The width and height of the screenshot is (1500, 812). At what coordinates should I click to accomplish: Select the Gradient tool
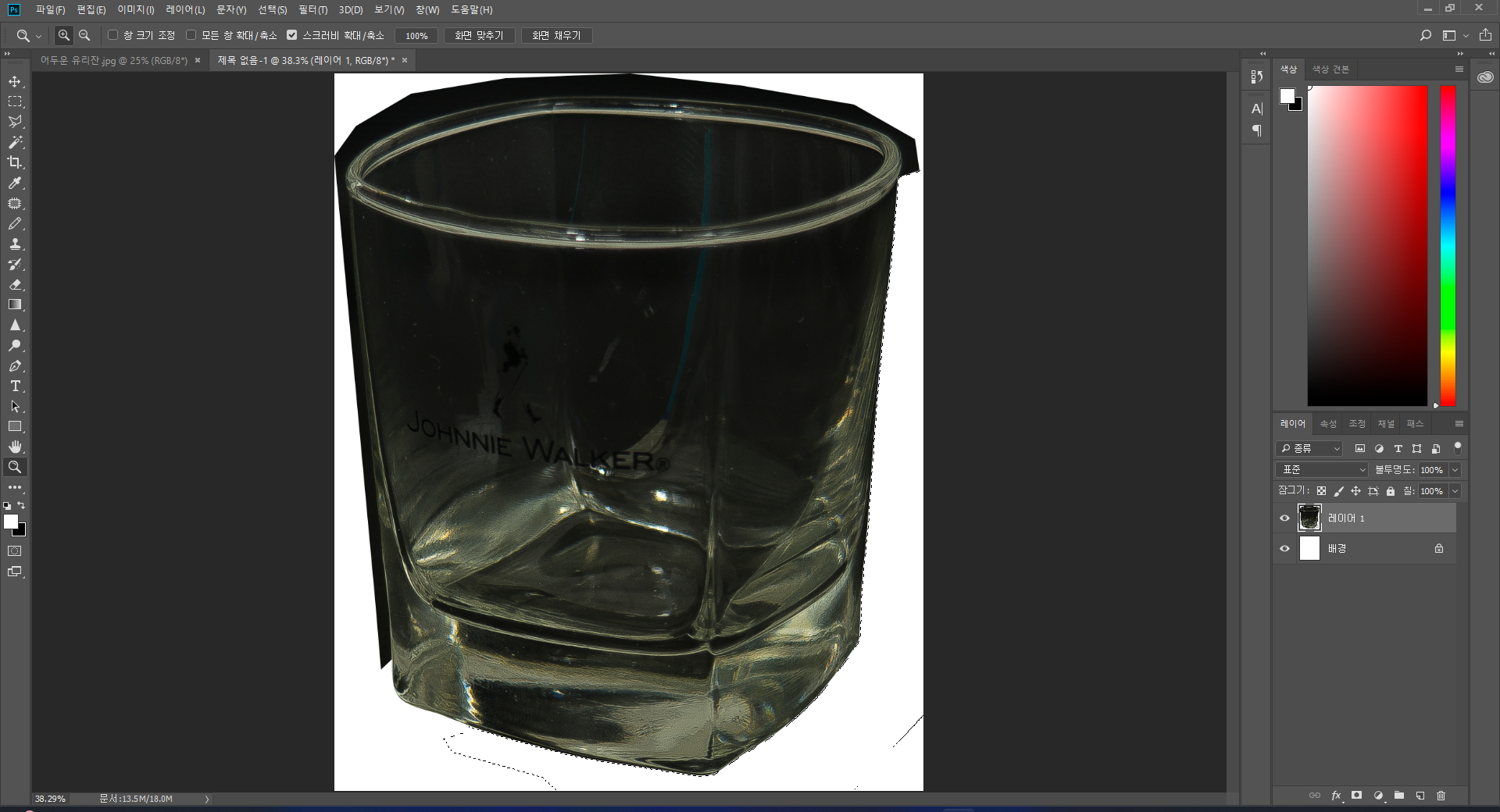click(15, 305)
